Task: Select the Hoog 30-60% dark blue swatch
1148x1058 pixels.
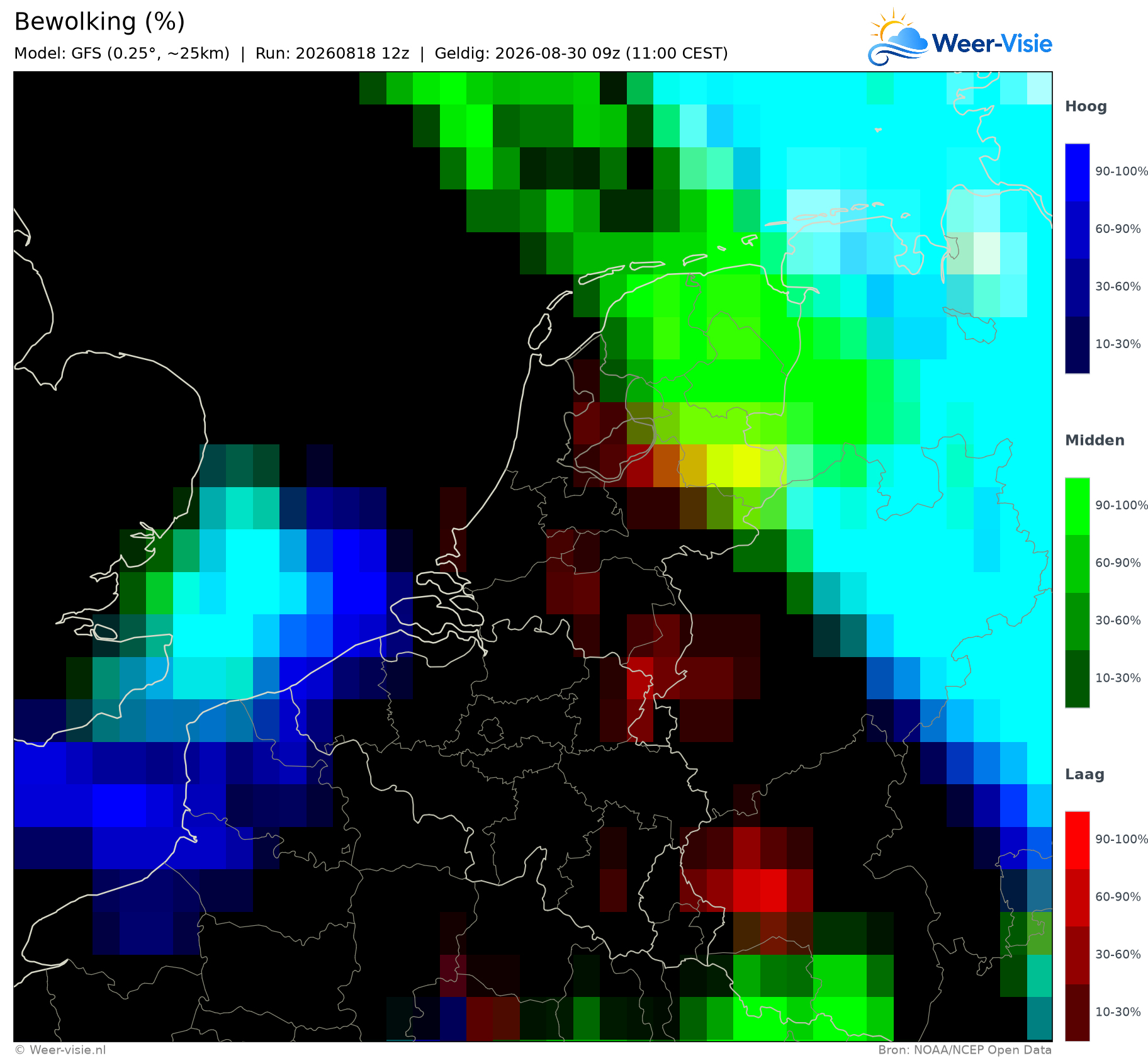Action: pyautogui.click(x=1077, y=288)
